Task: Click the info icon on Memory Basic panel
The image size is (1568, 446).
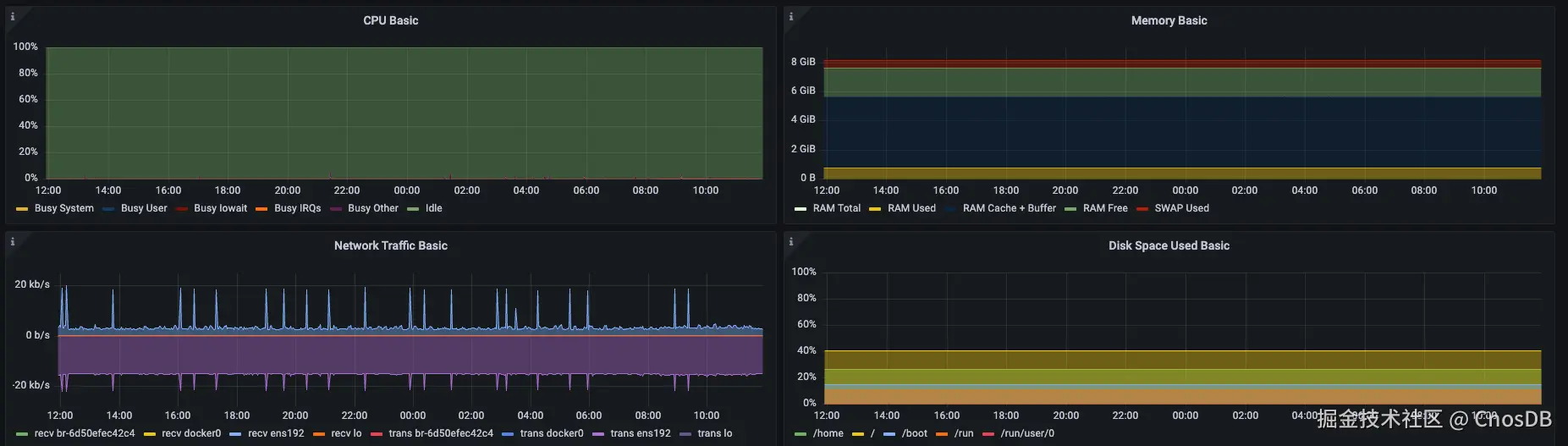Action: [x=791, y=16]
